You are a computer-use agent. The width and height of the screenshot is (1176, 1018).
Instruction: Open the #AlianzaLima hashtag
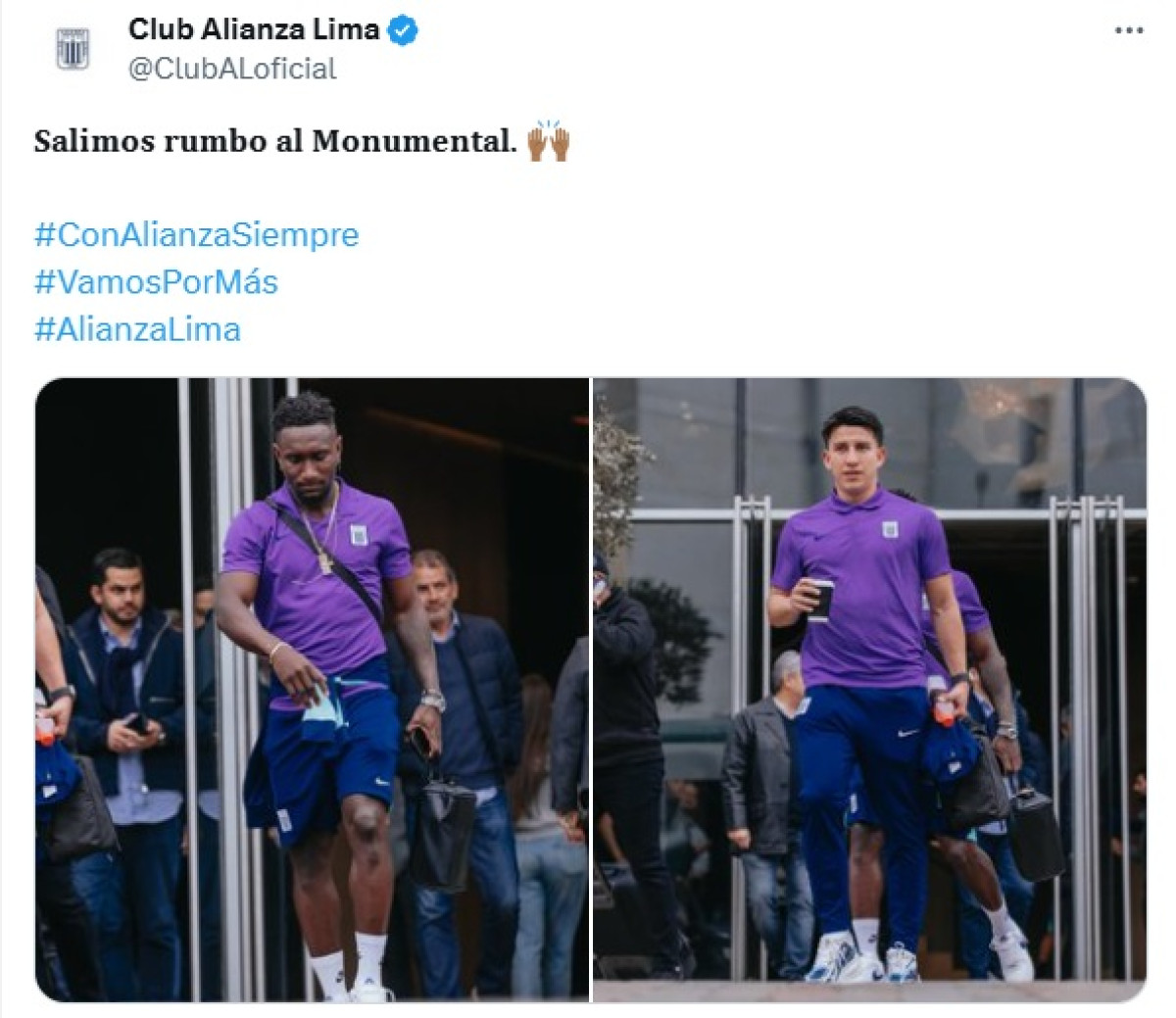[x=137, y=329]
